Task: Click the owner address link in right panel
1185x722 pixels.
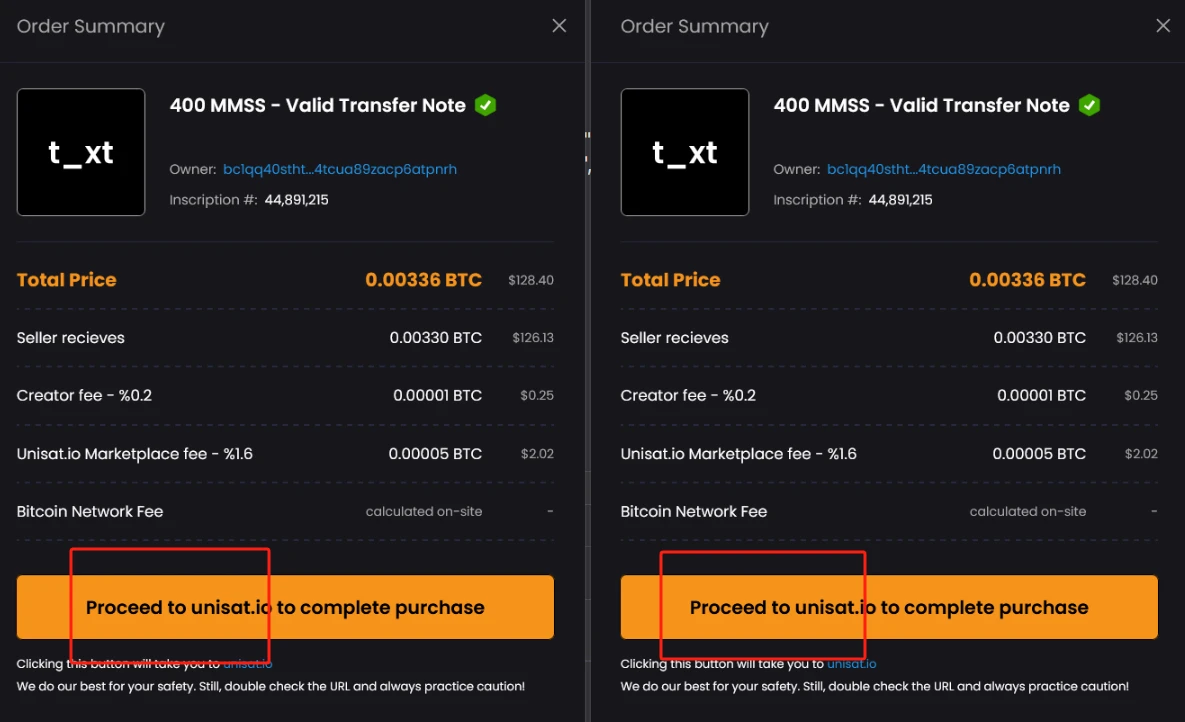Action: [944, 169]
